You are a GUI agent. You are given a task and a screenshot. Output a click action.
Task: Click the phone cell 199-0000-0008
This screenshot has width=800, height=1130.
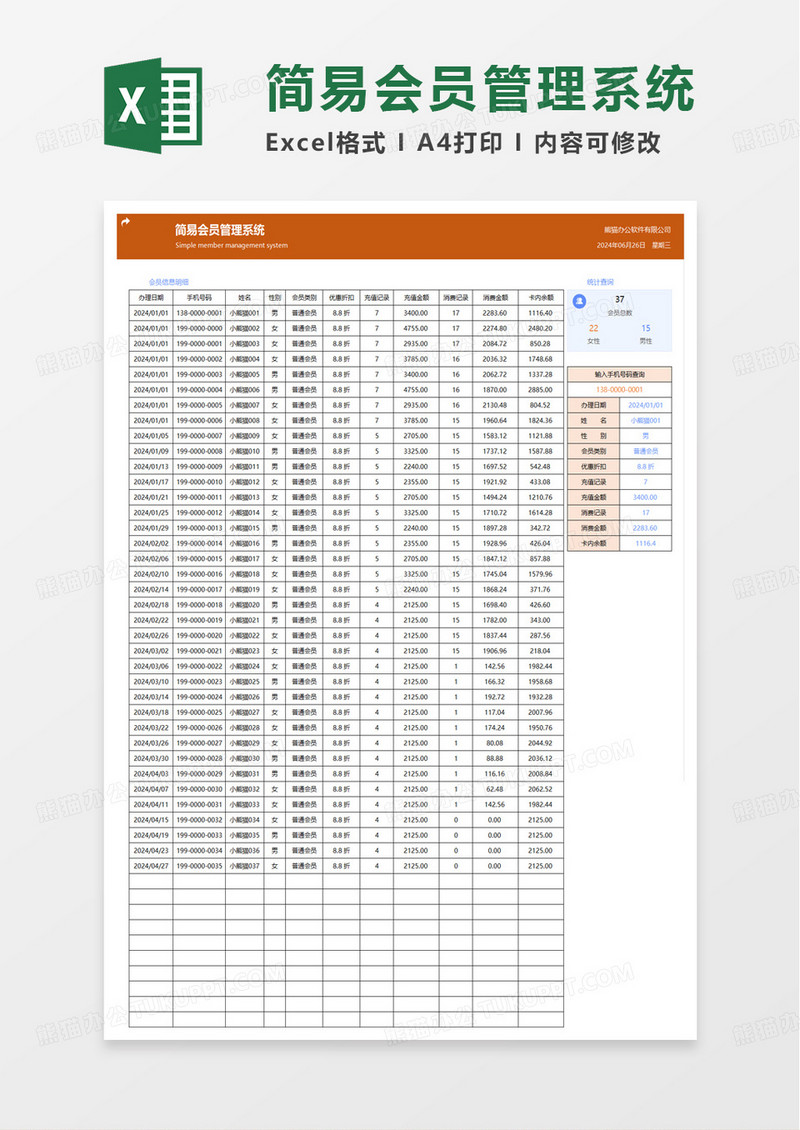tap(200, 451)
